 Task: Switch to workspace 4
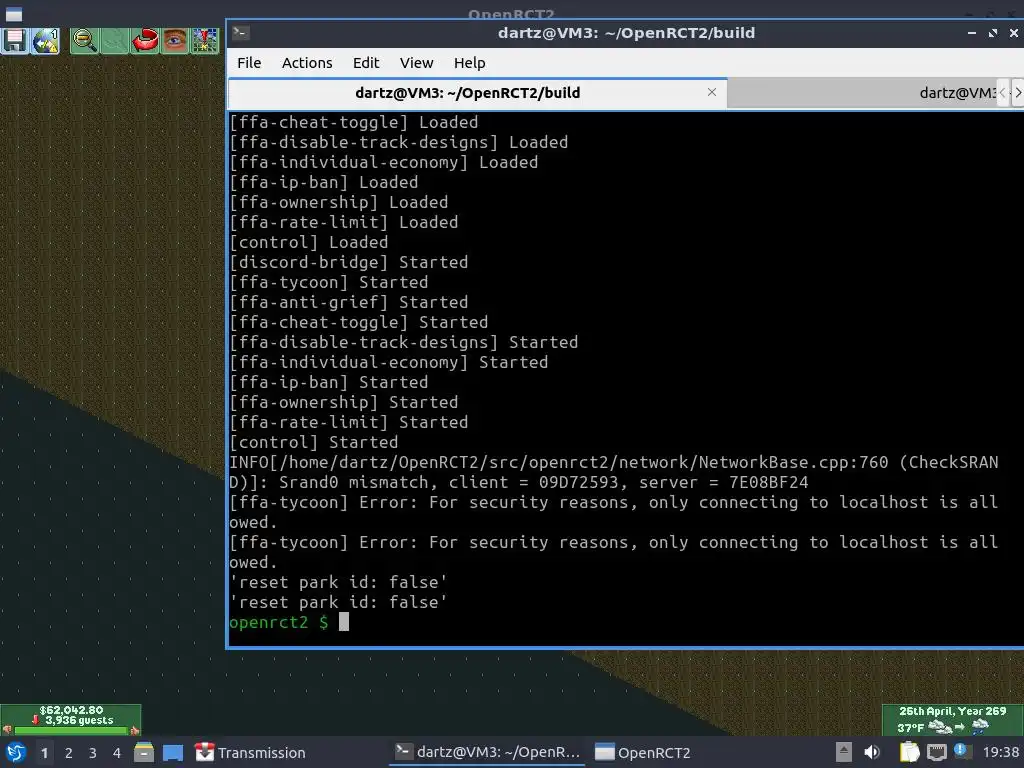[x=117, y=753]
